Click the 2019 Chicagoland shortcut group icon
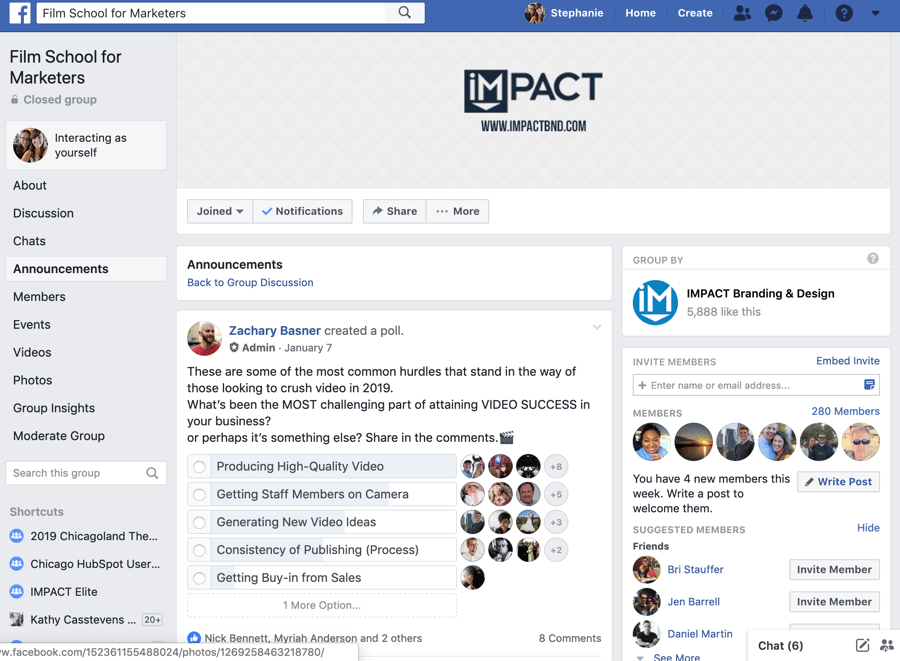900x661 pixels. coord(17,536)
